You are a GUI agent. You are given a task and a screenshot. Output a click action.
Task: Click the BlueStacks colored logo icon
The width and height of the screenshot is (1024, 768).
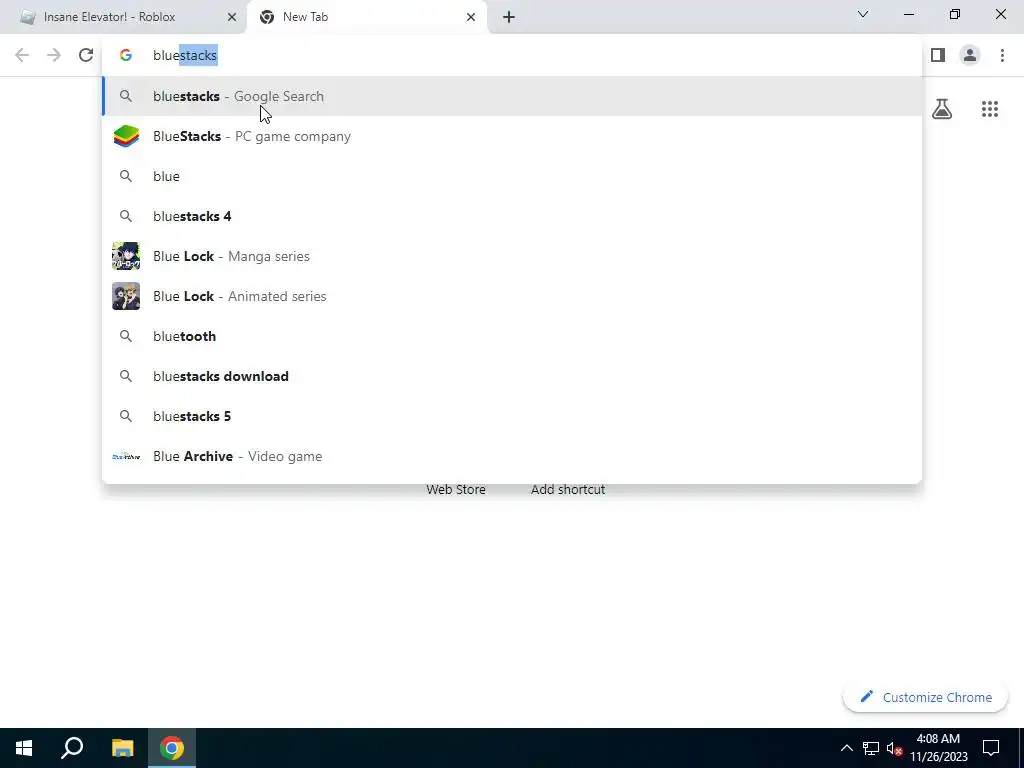coord(126,136)
